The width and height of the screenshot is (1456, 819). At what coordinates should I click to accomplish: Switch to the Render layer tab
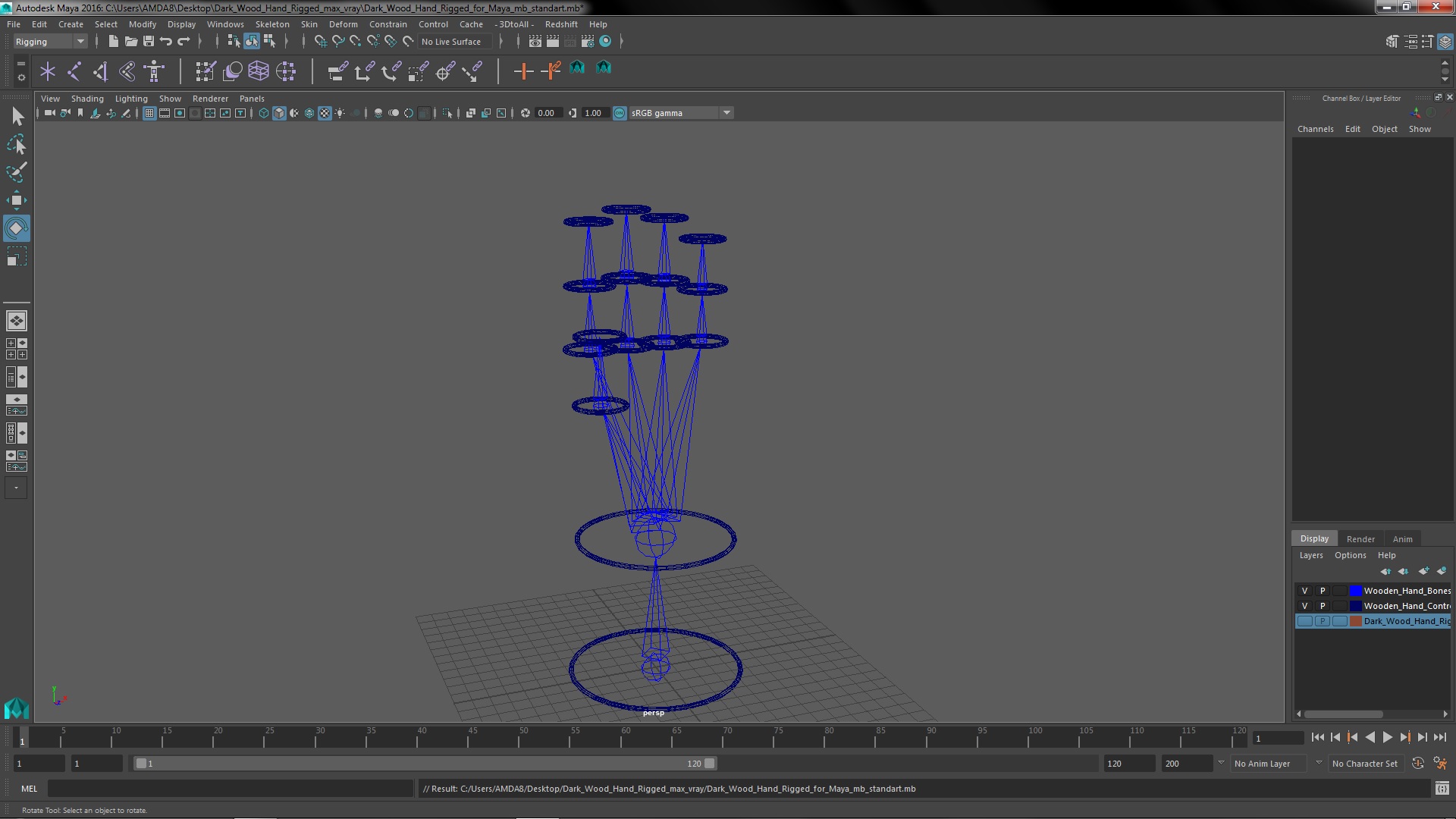tap(1360, 539)
